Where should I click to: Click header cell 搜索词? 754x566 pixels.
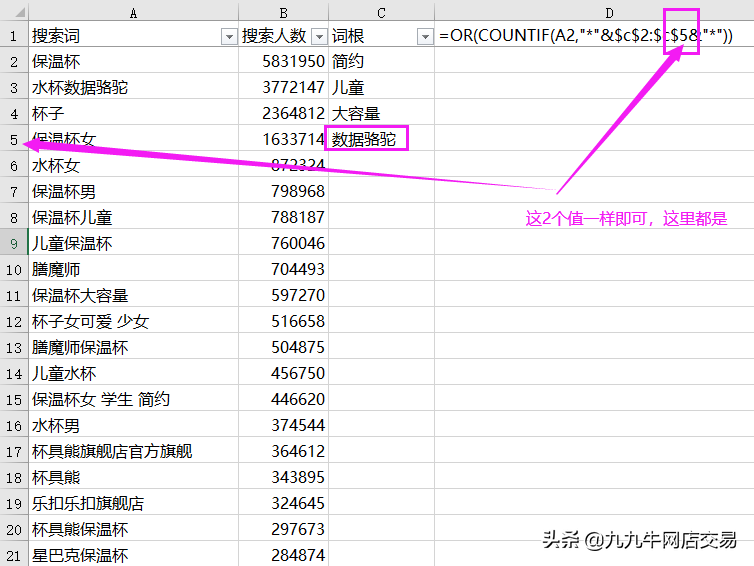click(133, 35)
